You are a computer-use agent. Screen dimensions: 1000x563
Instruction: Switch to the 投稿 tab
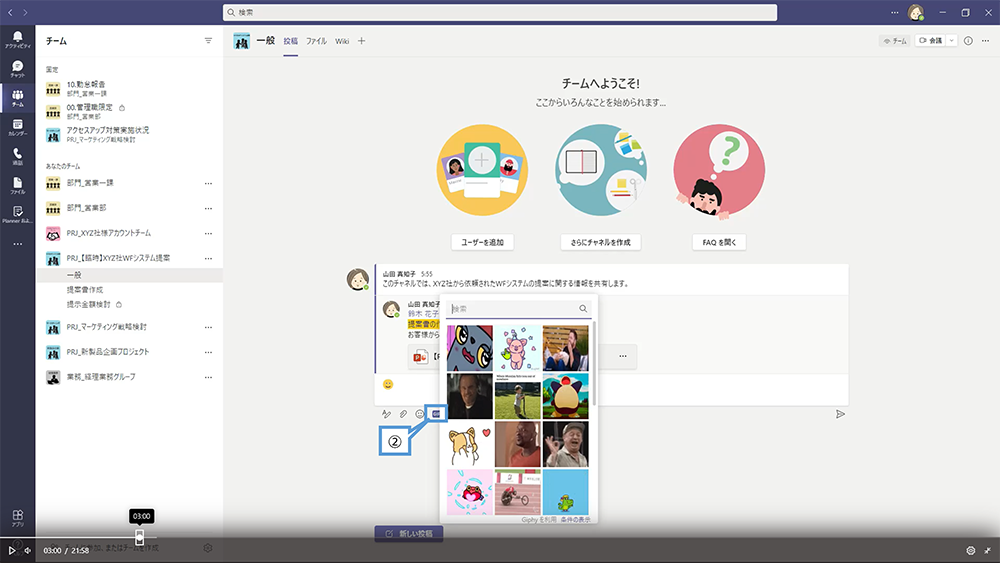pyautogui.click(x=291, y=41)
